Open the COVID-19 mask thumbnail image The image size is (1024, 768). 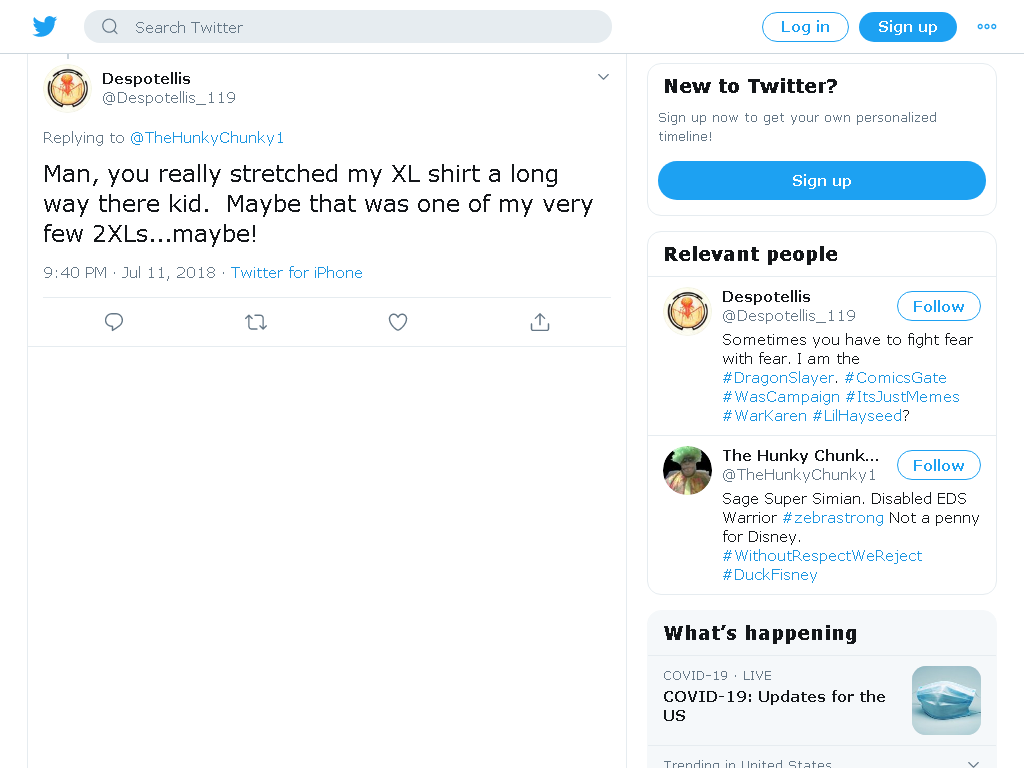pyautogui.click(x=946, y=701)
